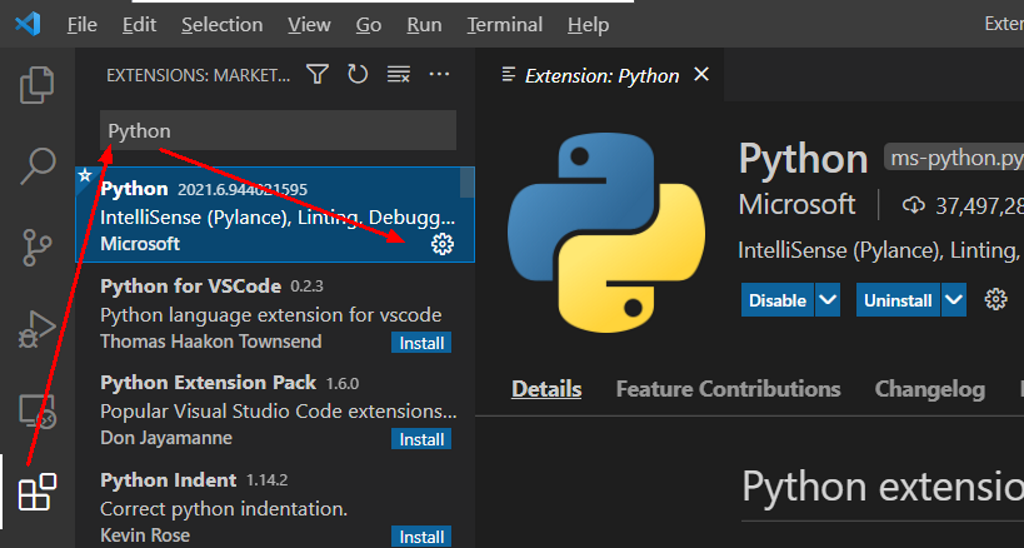Refresh the extensions list

[357, 75]
